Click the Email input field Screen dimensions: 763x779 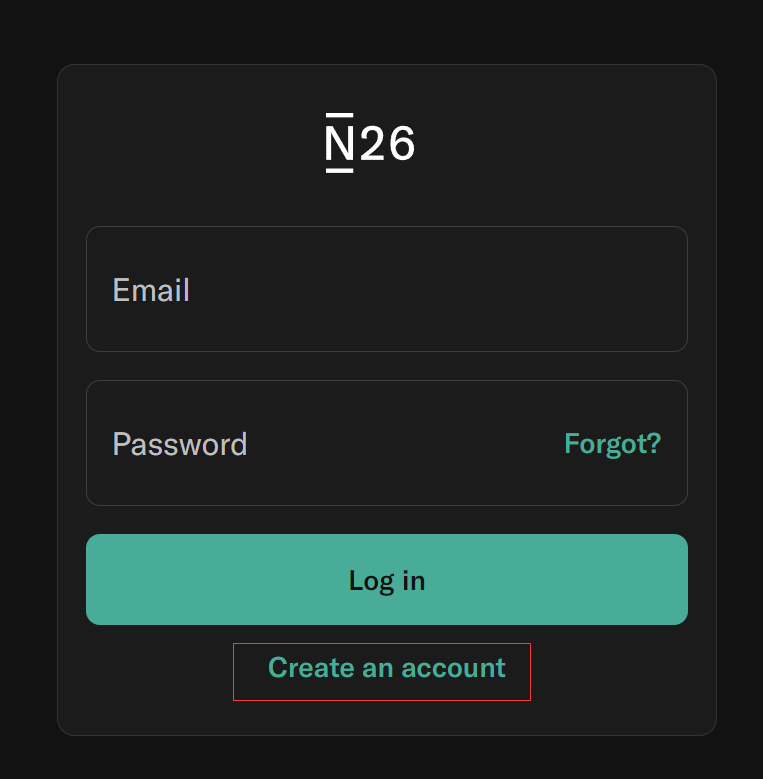(x=386, y=289)
